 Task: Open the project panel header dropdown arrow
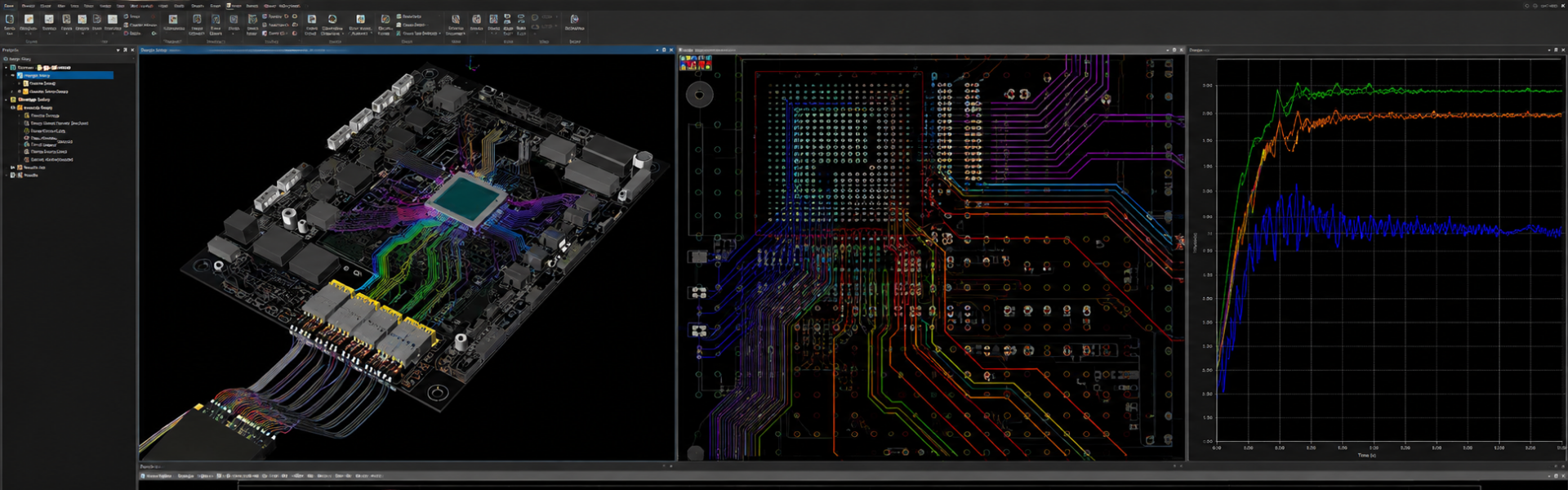(118, 50)
